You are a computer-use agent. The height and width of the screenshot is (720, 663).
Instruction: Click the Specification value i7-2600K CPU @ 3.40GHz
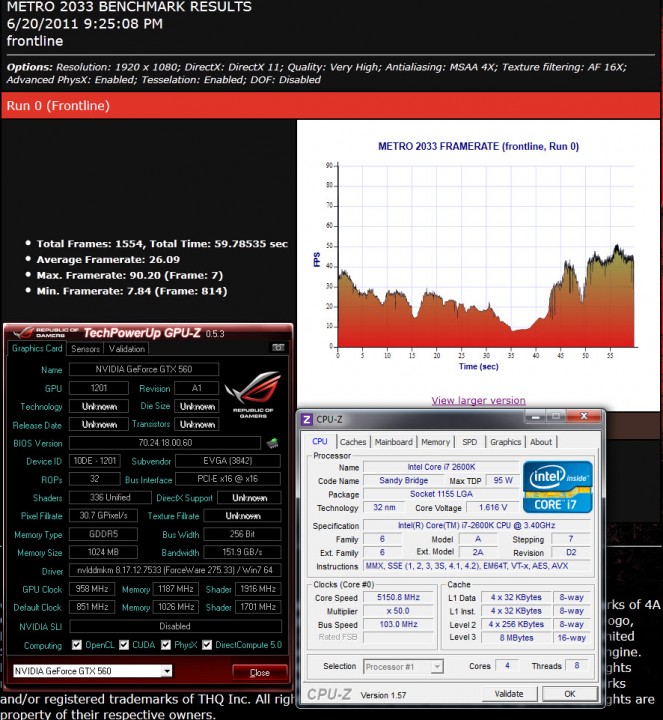476,525
